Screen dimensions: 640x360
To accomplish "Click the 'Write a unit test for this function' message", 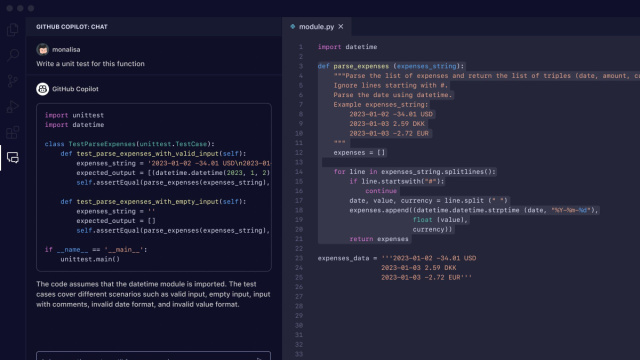I will tap(90, 64).
